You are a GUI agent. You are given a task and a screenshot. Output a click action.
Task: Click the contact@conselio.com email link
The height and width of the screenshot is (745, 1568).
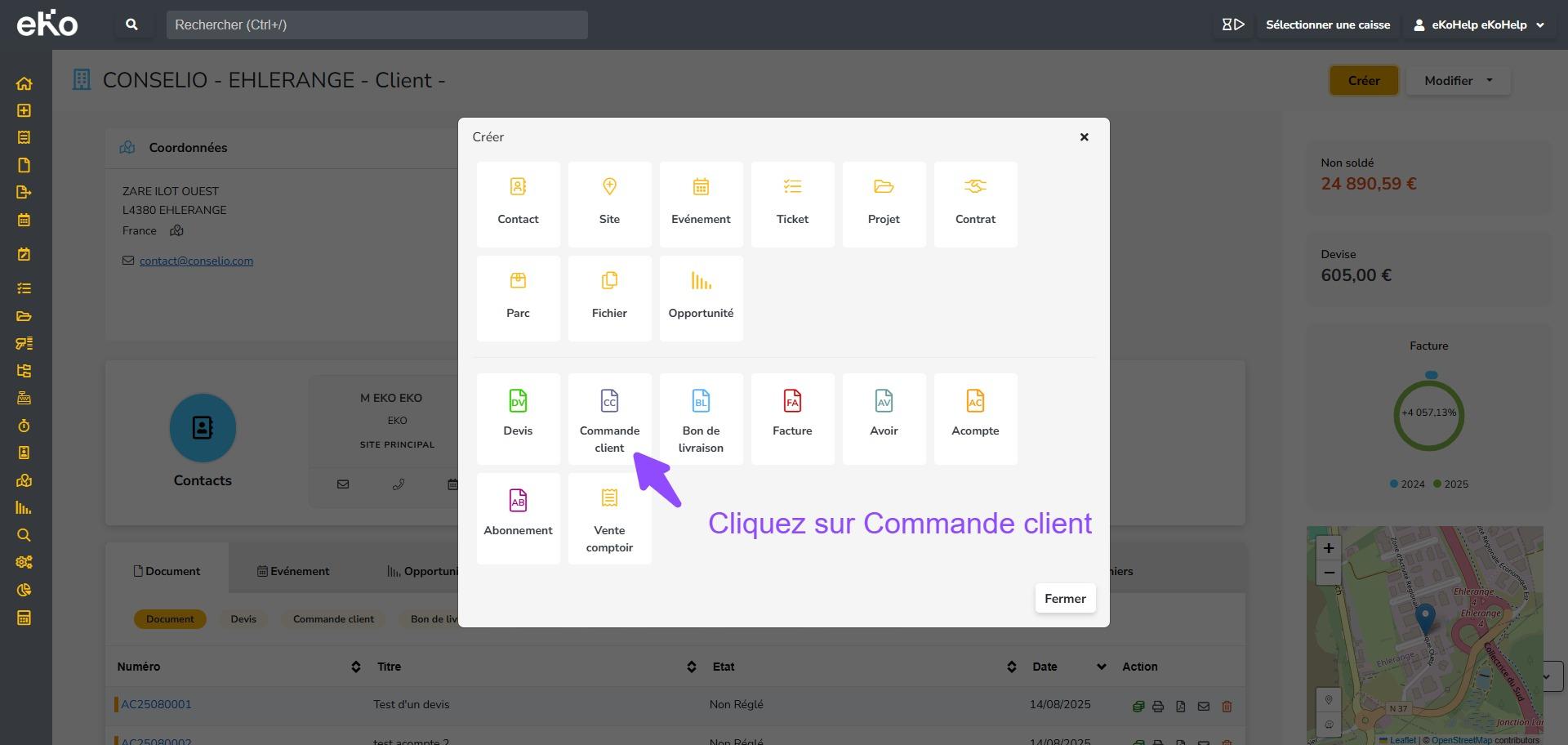[x=196, y=261]
